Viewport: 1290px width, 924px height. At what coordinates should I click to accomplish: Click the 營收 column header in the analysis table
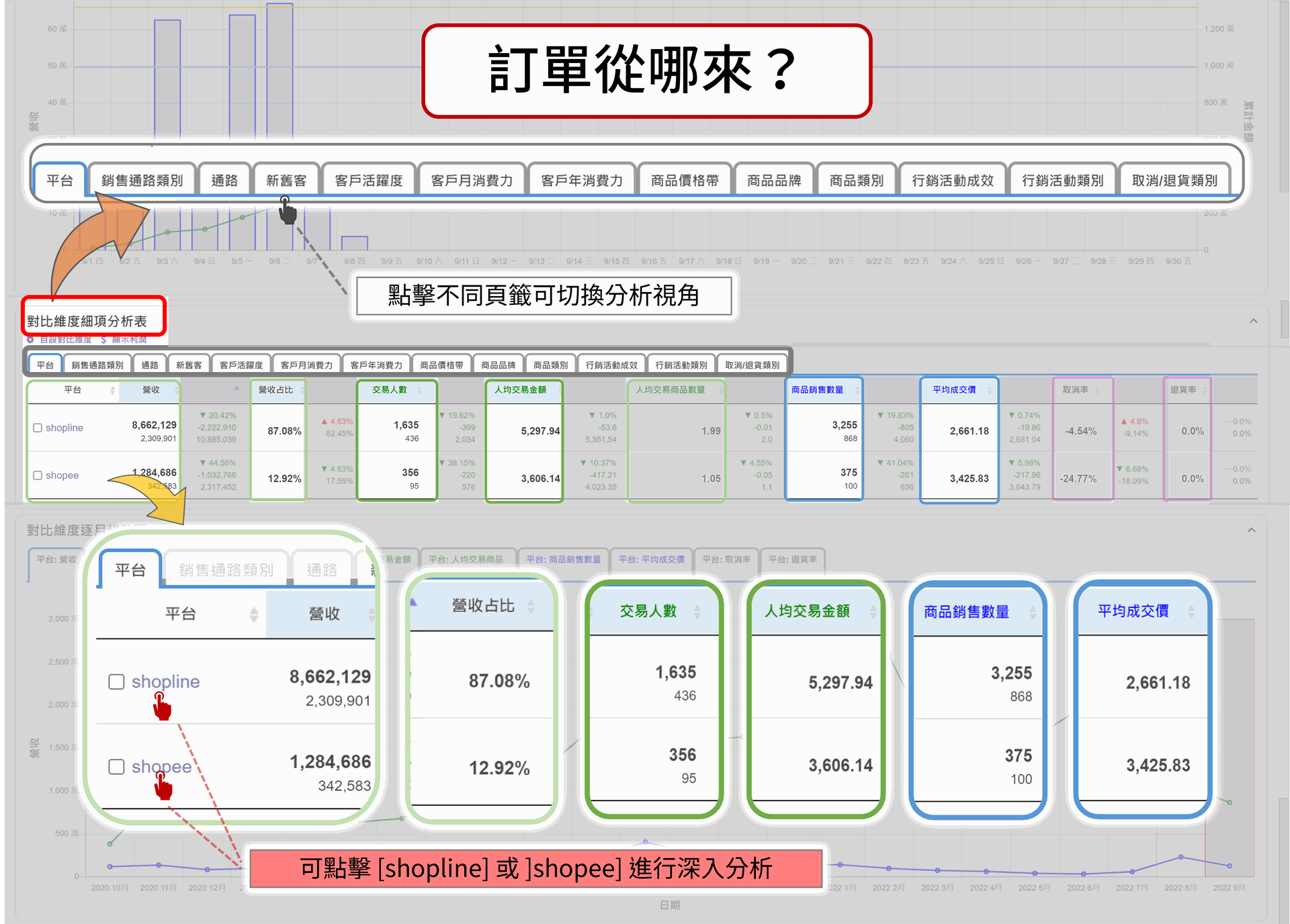click(x=151, y=389)
